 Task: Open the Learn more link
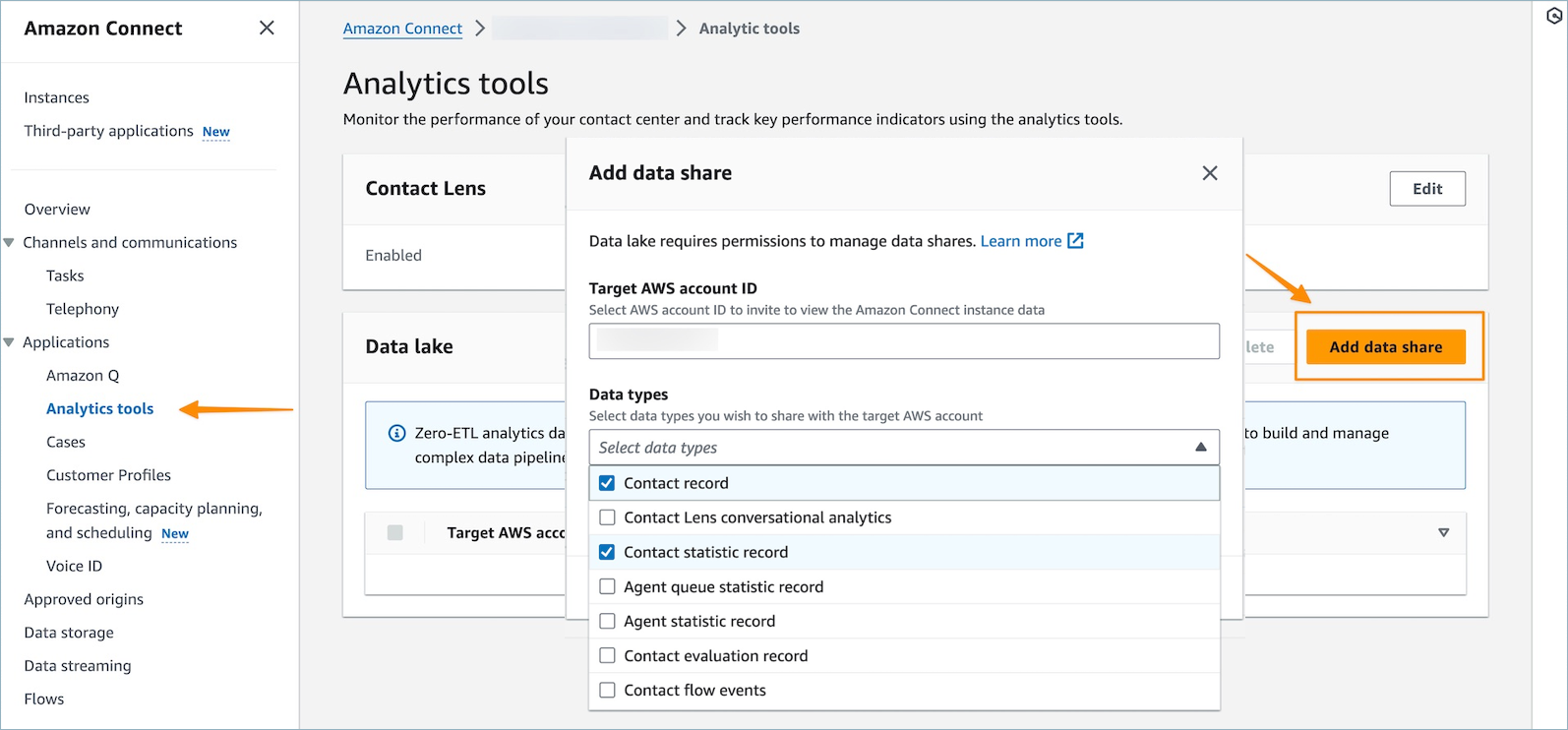(x=1020, y=241)
